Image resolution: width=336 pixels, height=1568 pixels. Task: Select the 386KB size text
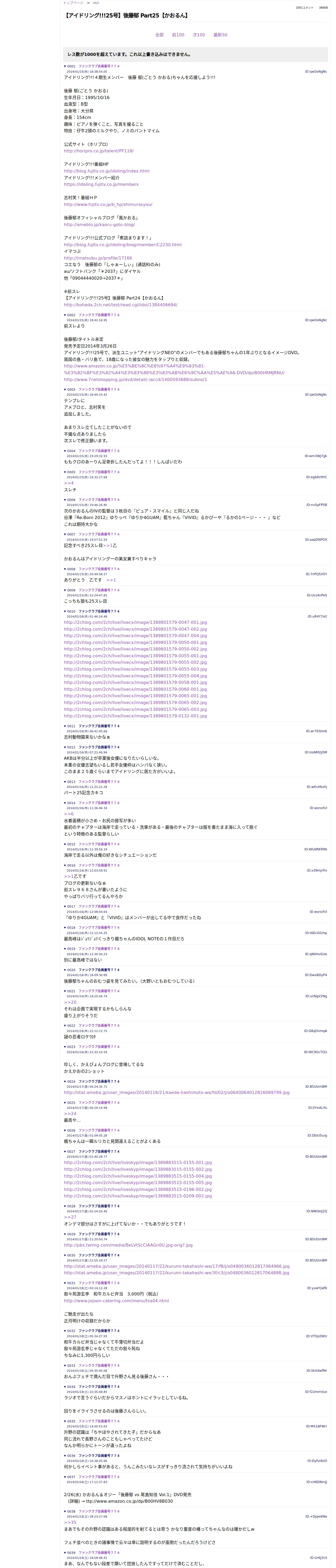323,8
